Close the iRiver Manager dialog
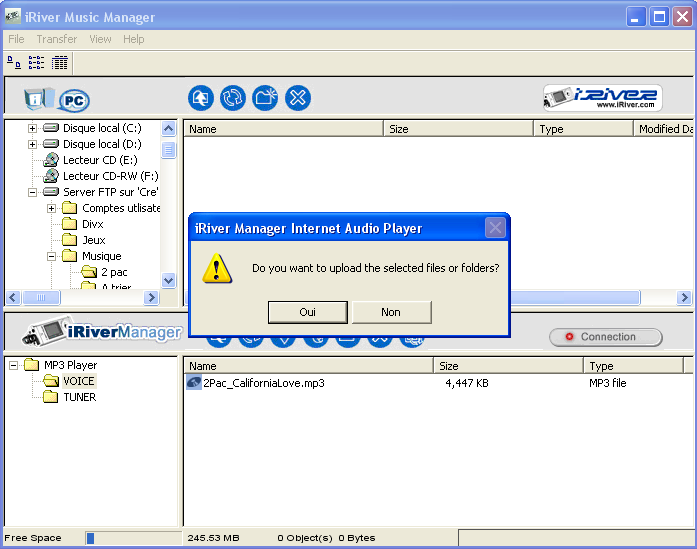Screen dimensions: 697x549 coord(495,228)
